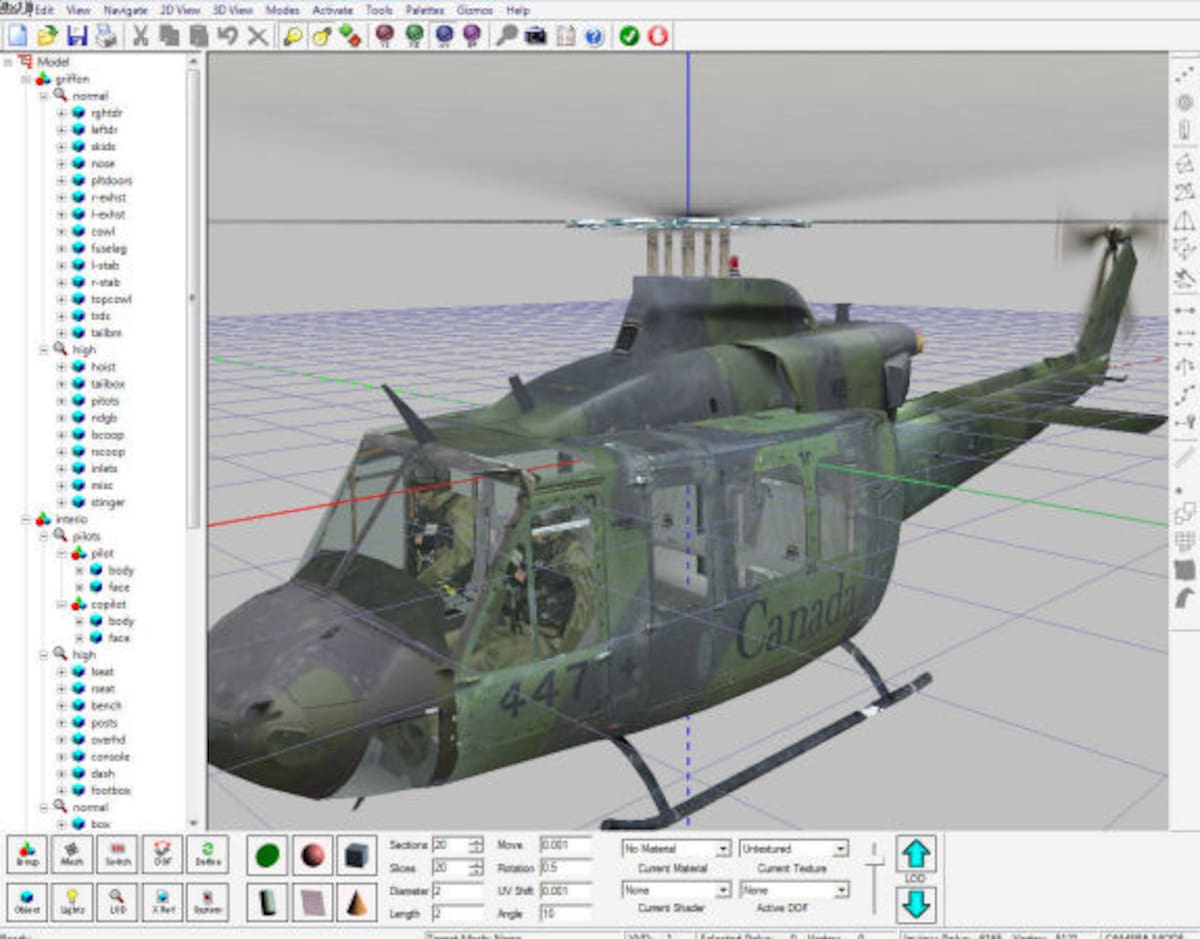Select the stinger item in the tree

tap(107, 503)
